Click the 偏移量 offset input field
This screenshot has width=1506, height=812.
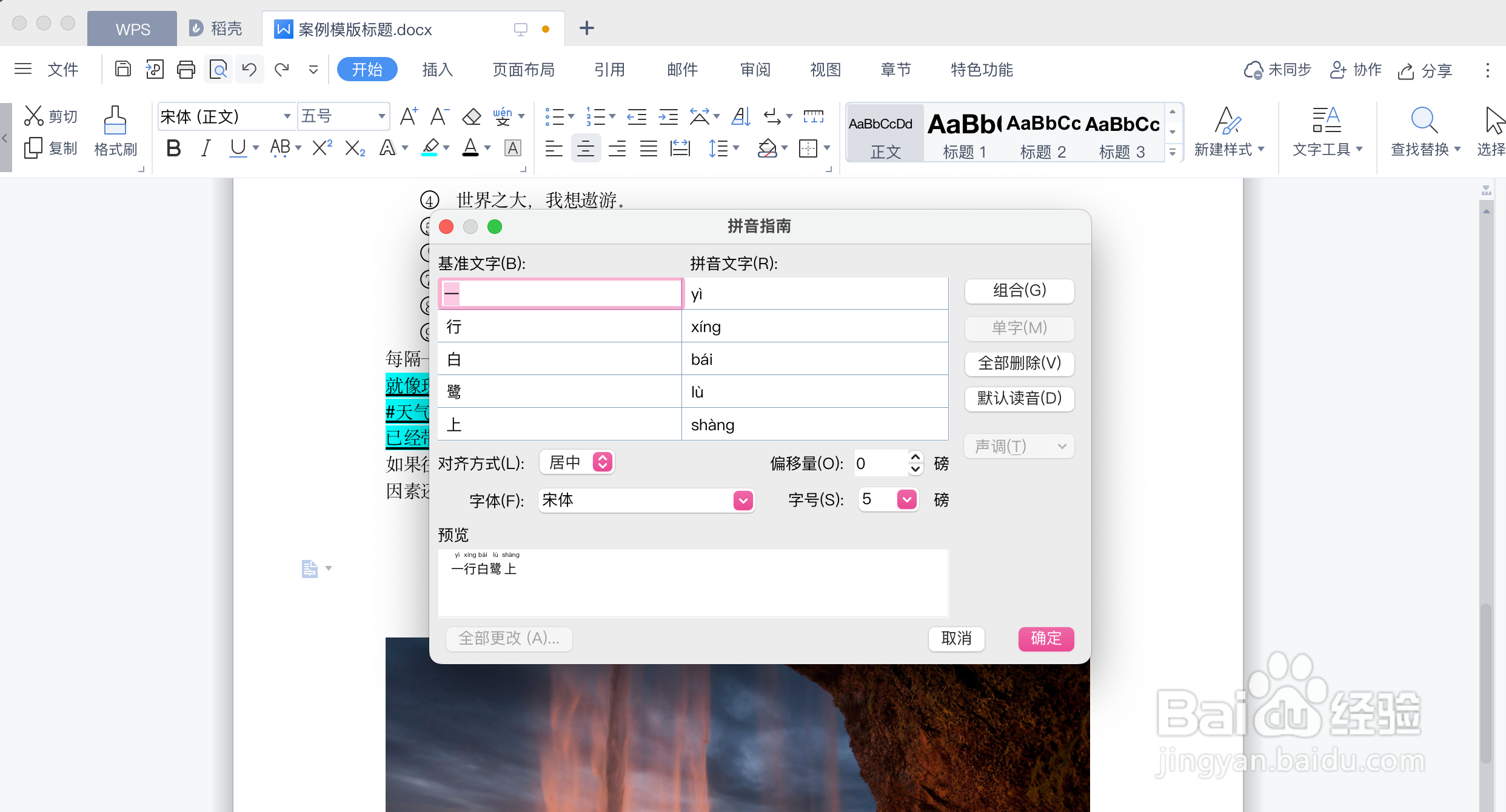coord(879,462)
